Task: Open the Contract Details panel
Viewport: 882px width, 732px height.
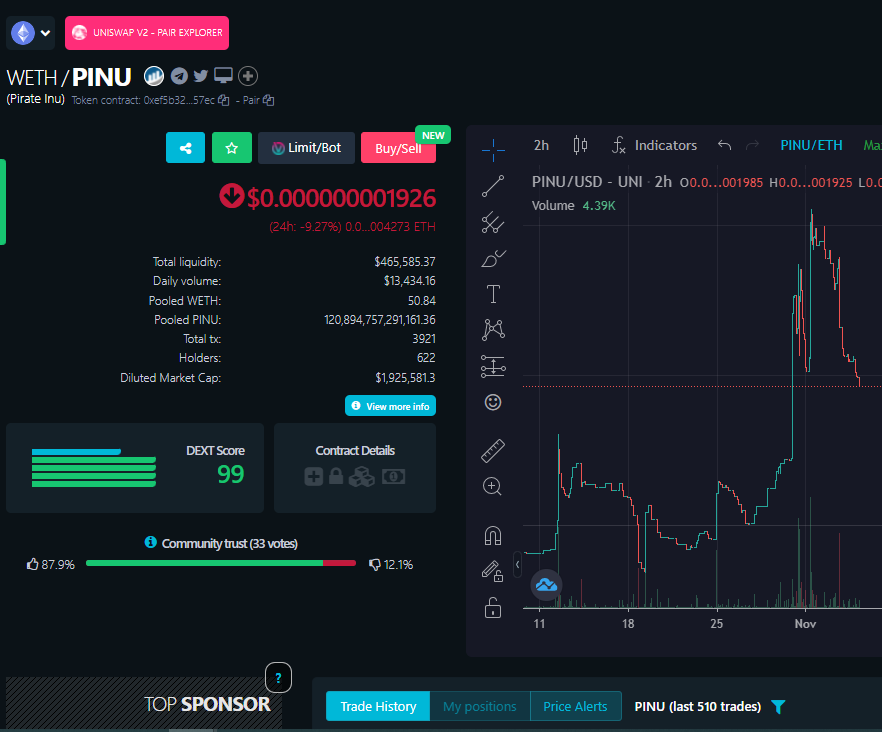Action: click(355, 468)
